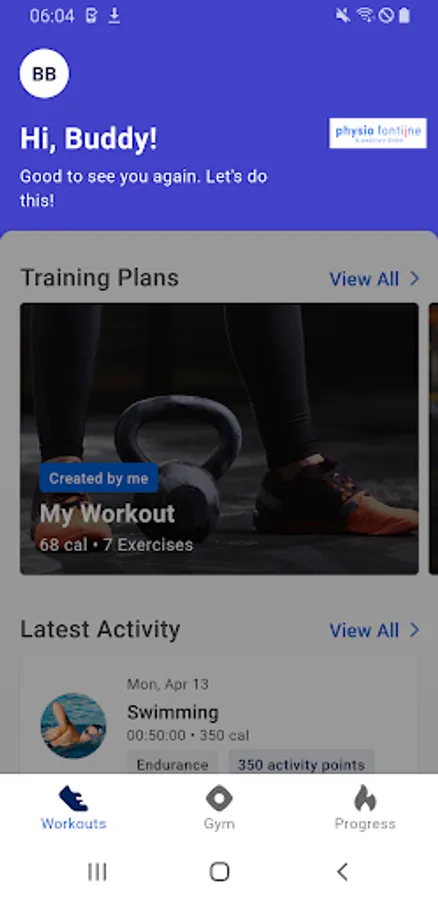
Task: Tap the Workouts shoe icon
Action: click(x=73, y=798)
